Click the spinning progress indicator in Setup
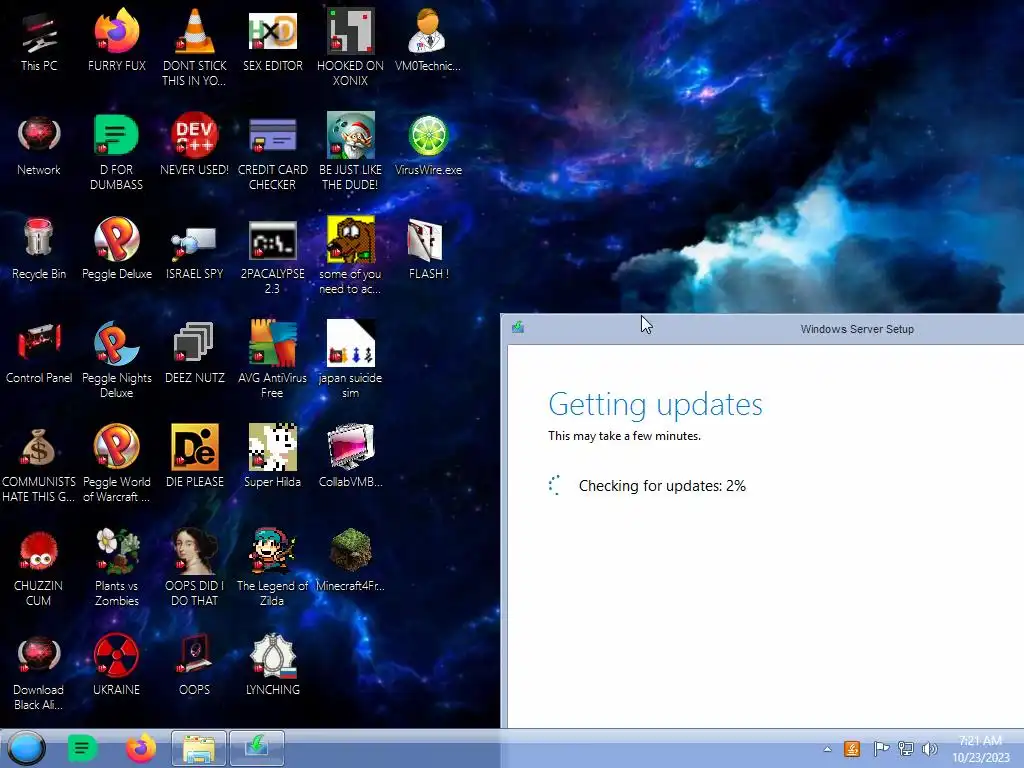The width and height of the screenshot is (1024, 768). 554,485
